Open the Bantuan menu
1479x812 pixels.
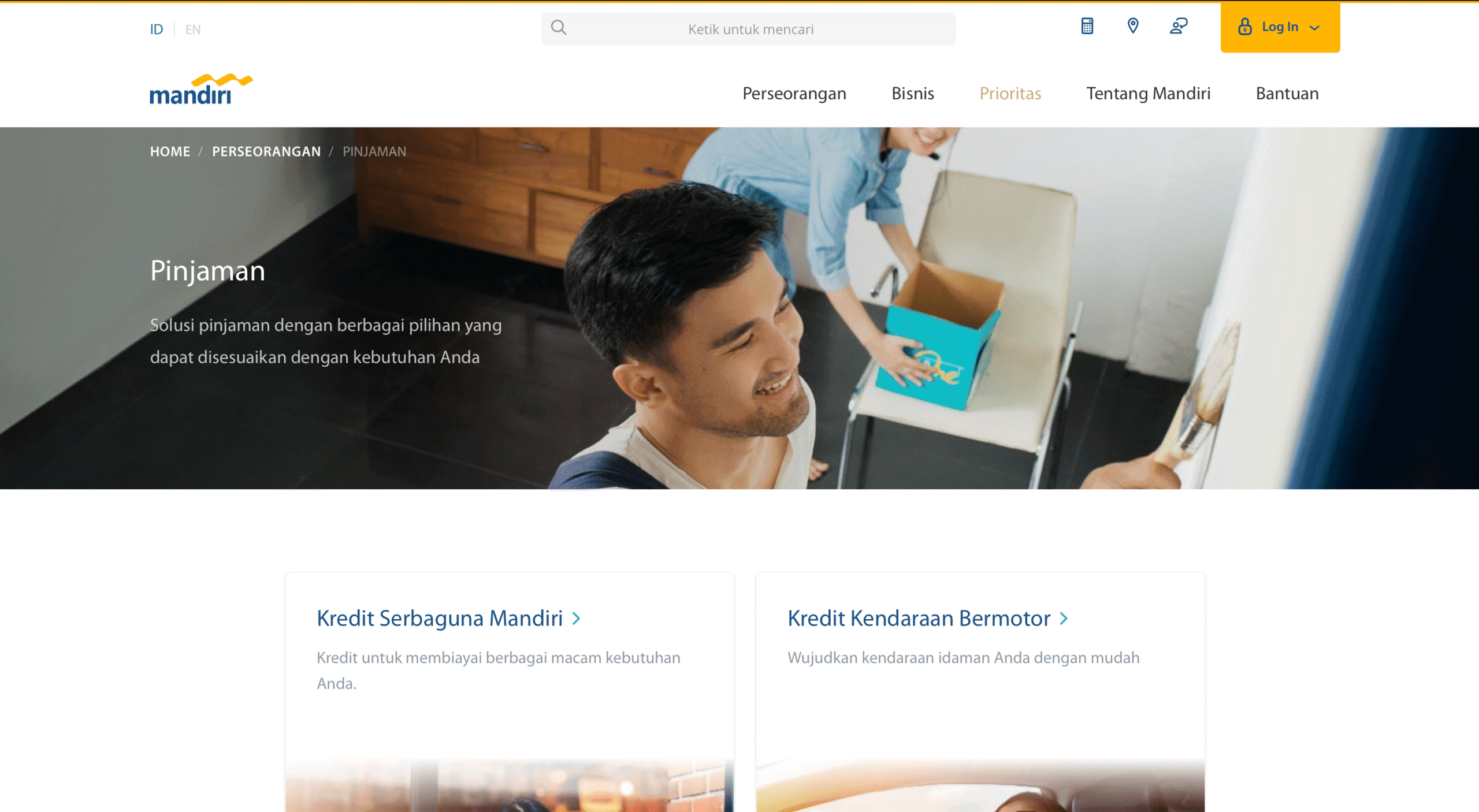tap(1287, 94)
